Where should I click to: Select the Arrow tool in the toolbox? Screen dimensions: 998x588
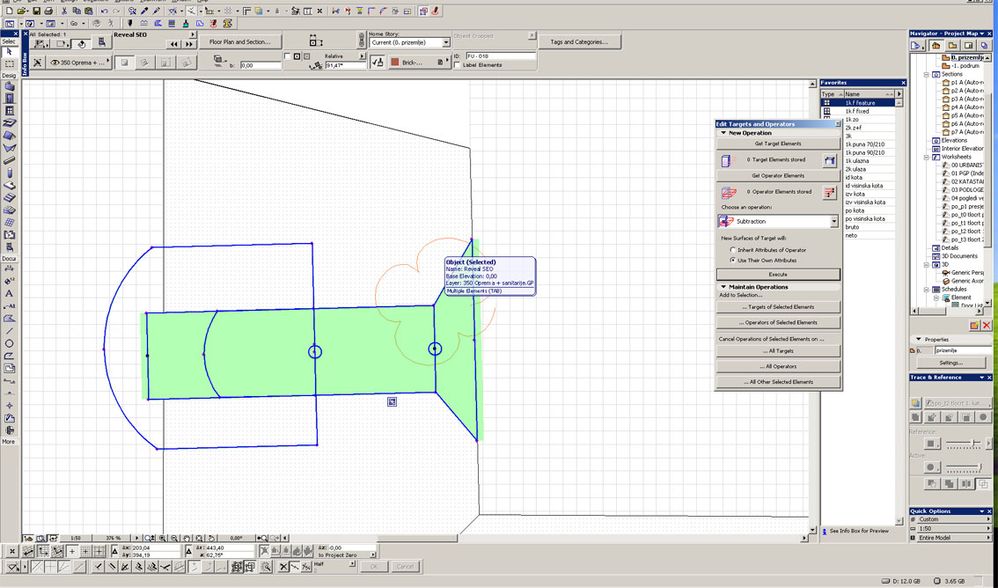click(8, 52)
